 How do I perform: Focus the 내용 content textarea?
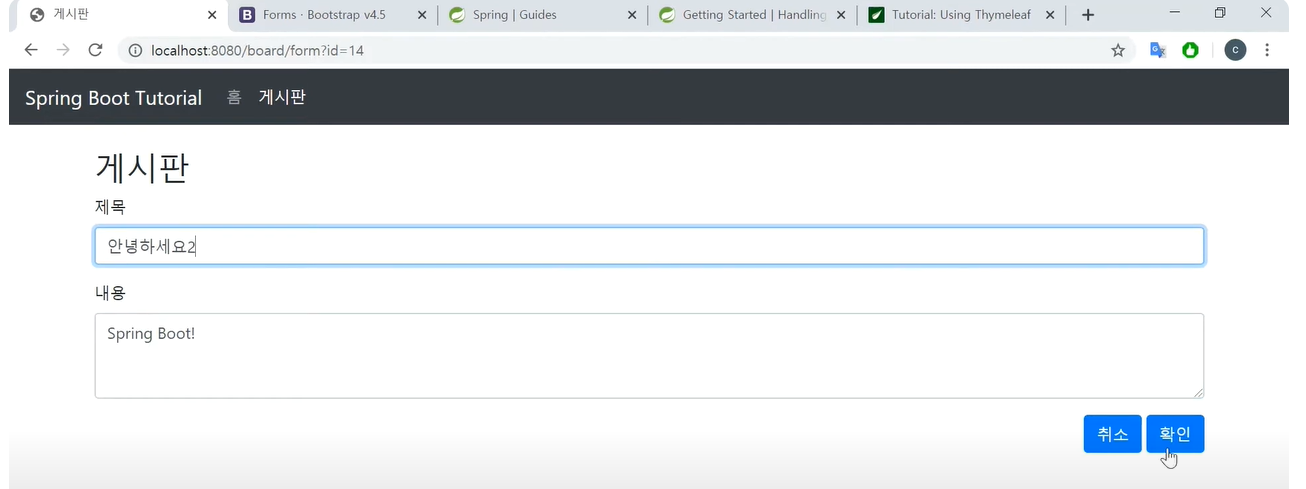click(649, 356)
